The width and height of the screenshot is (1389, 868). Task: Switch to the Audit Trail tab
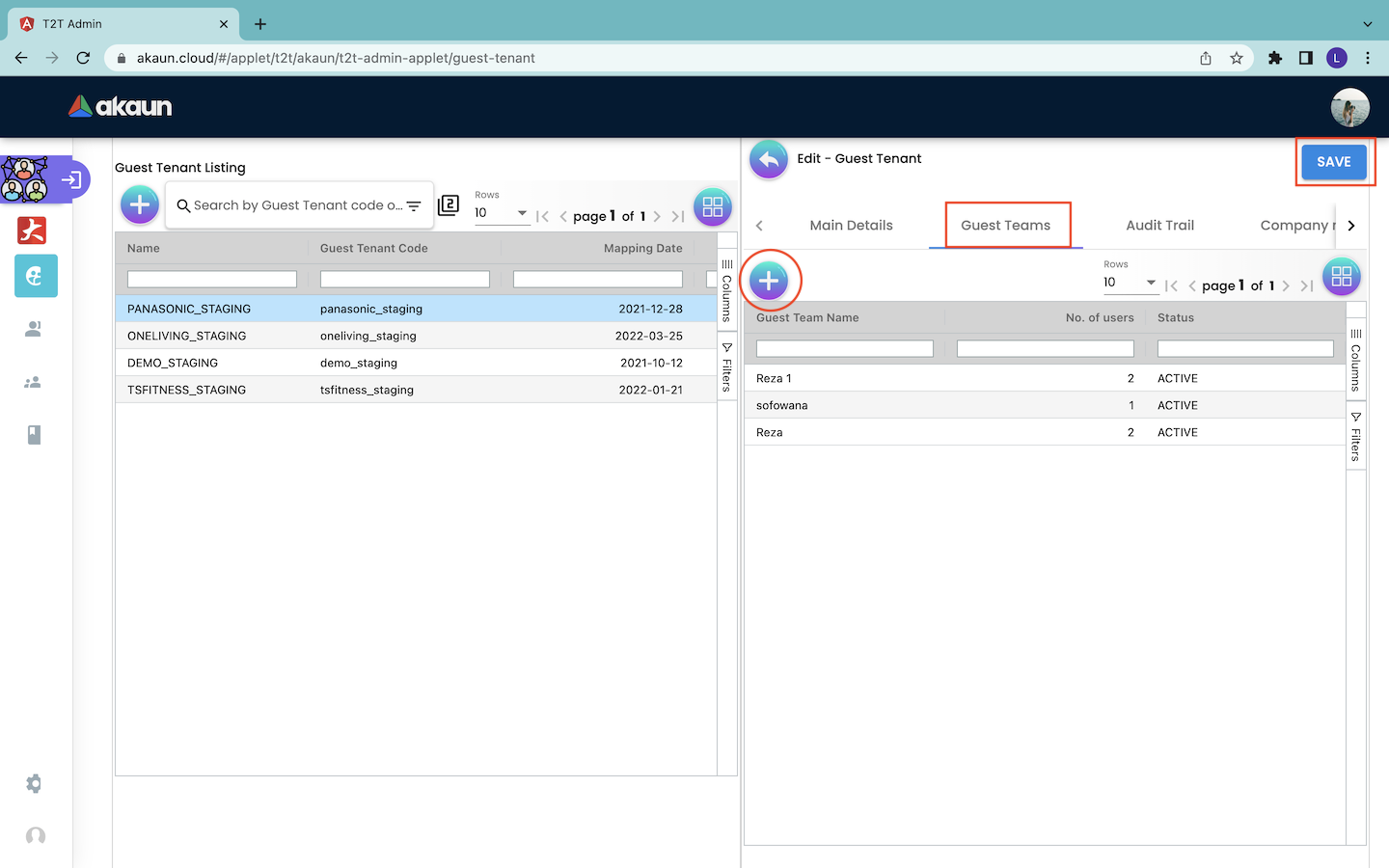click(1159, 226)
